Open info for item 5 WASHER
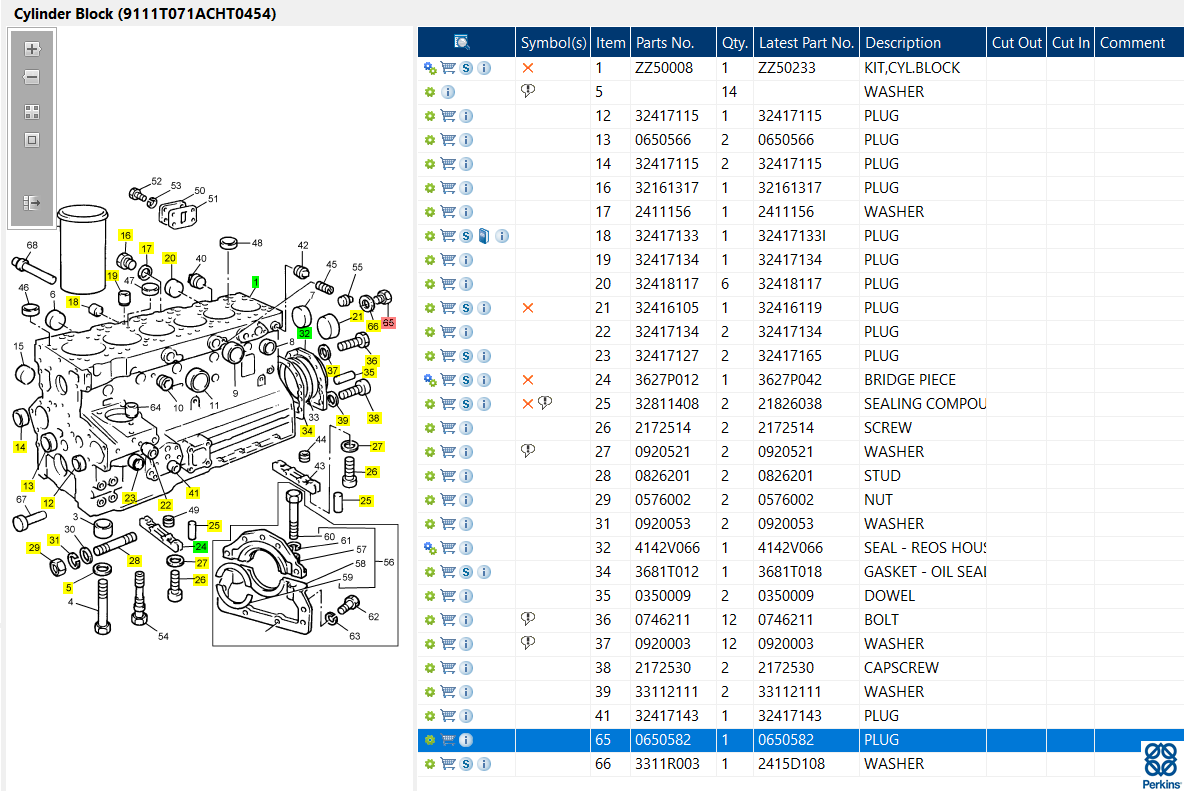The height and width of the screenshot is (791, 1184). 448,92
